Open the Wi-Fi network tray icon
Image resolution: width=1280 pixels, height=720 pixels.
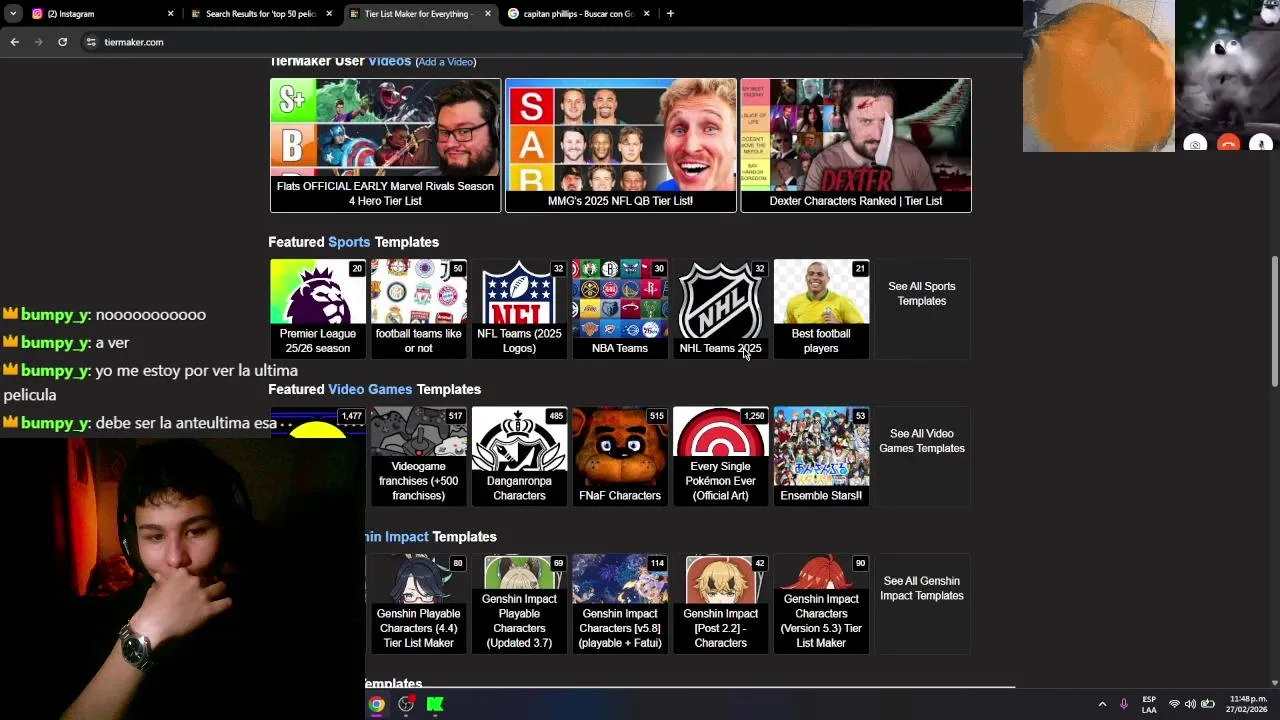(x=1174, y=704)
